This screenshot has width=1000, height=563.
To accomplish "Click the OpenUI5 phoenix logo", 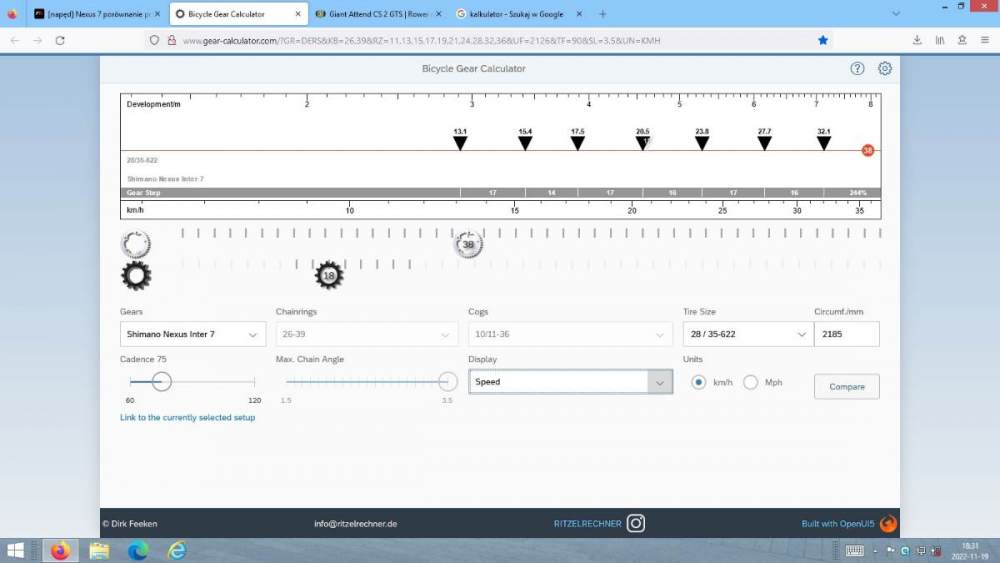I will pos(888,523).
